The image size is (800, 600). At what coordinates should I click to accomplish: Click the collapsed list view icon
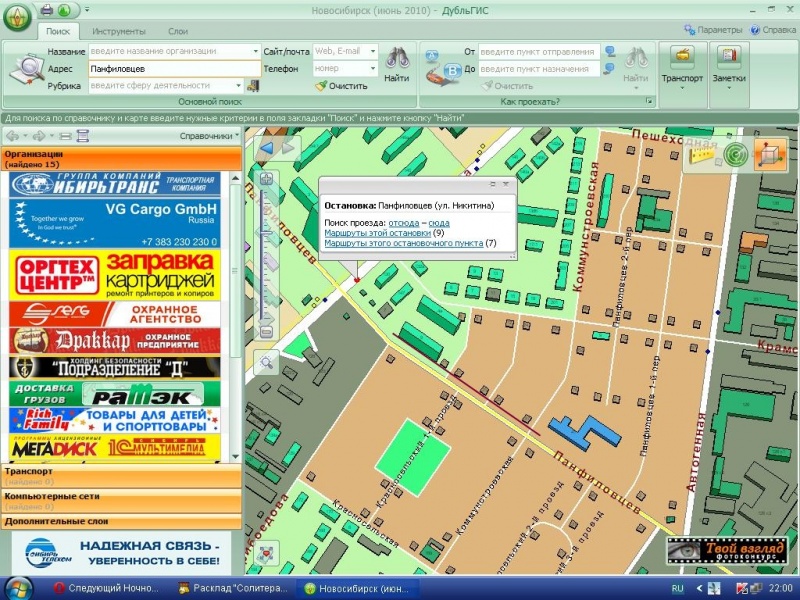[x=65, y=136]
